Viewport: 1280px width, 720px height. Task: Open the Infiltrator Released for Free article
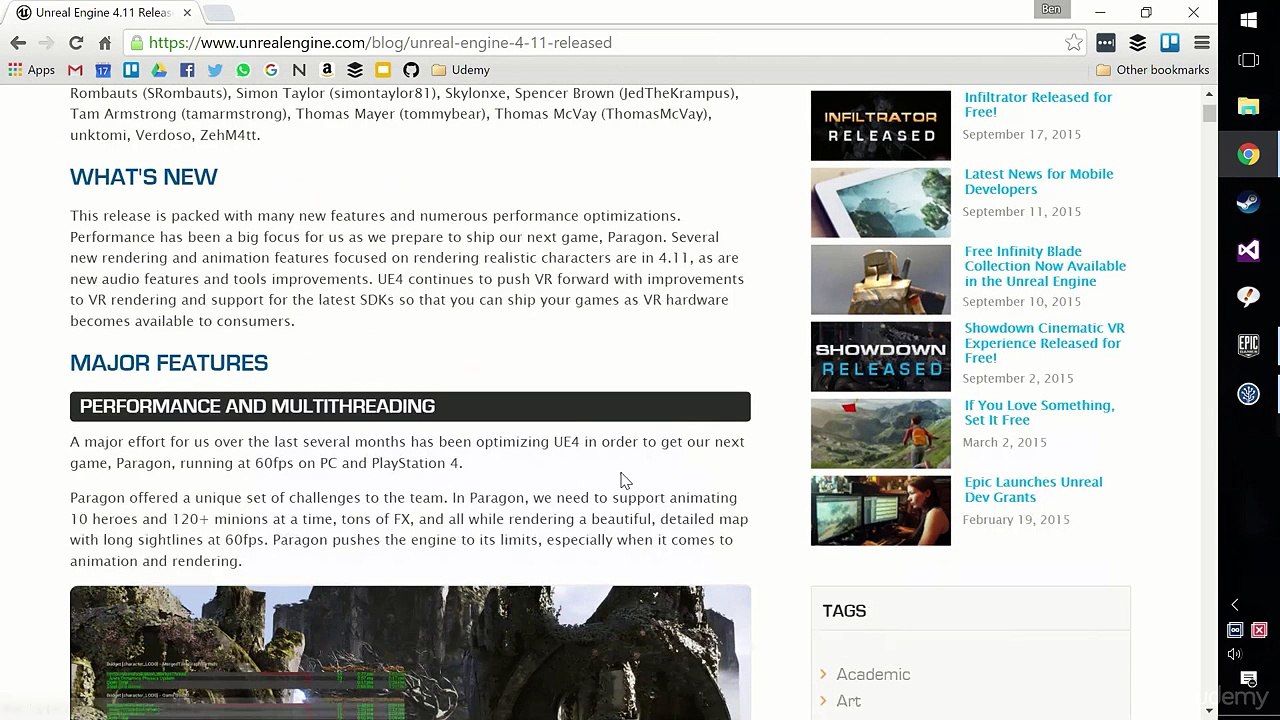[1038, 104]
